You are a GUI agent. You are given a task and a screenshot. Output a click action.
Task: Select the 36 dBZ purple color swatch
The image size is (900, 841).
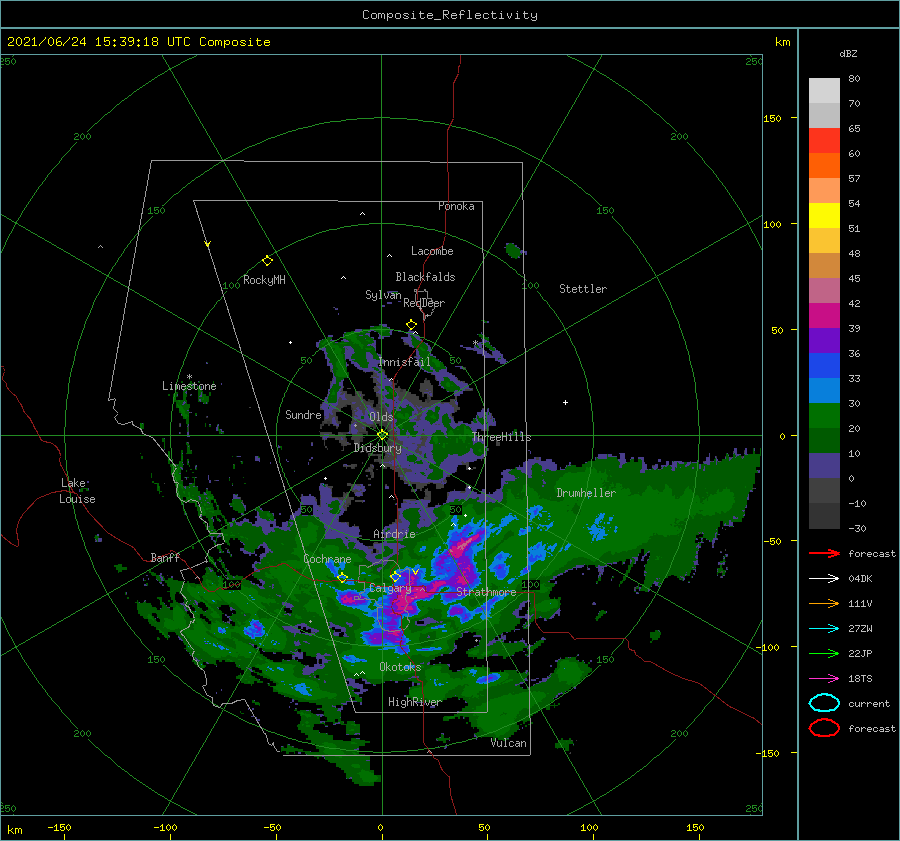(824, 340)
